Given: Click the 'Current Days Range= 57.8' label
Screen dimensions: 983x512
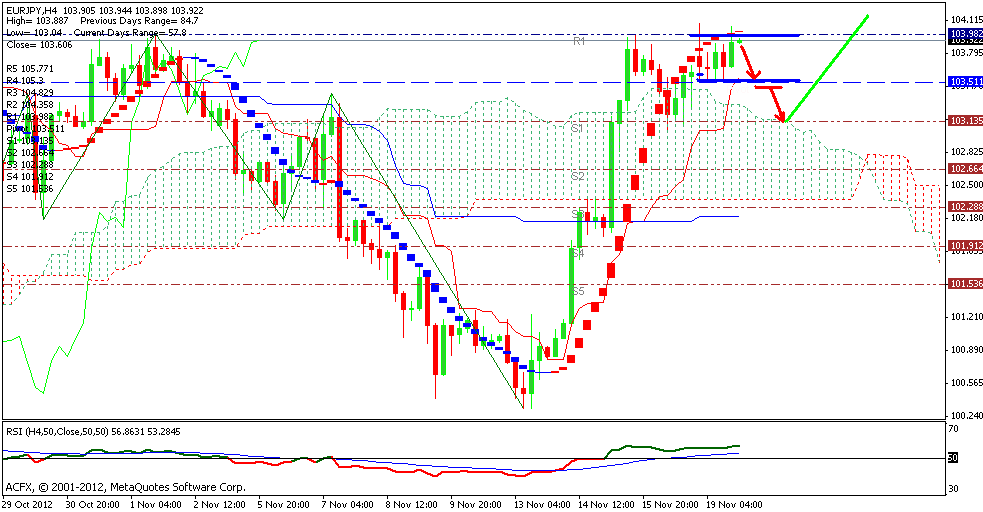Looking at the screenshot, I should pos(130,33).
